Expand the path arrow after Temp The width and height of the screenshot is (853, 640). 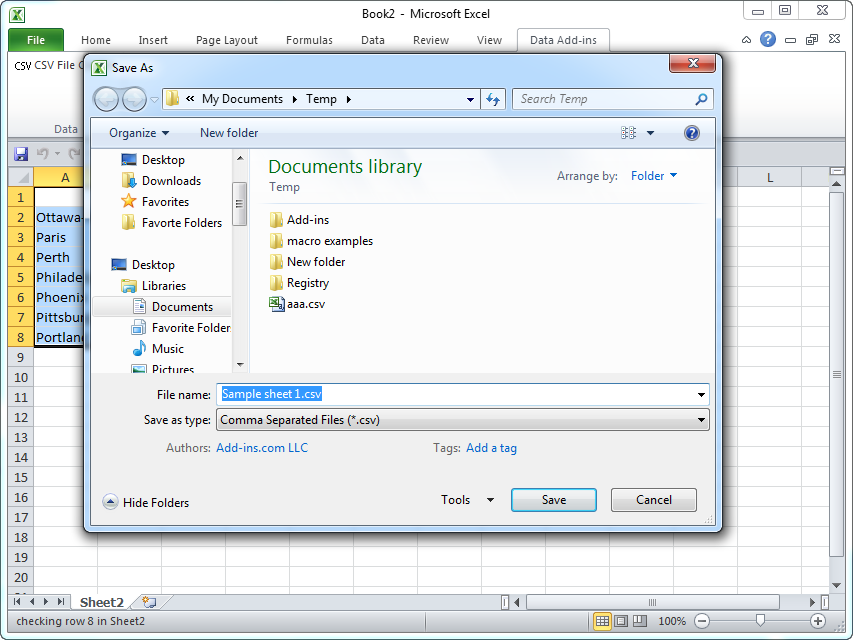click(349, 100)
